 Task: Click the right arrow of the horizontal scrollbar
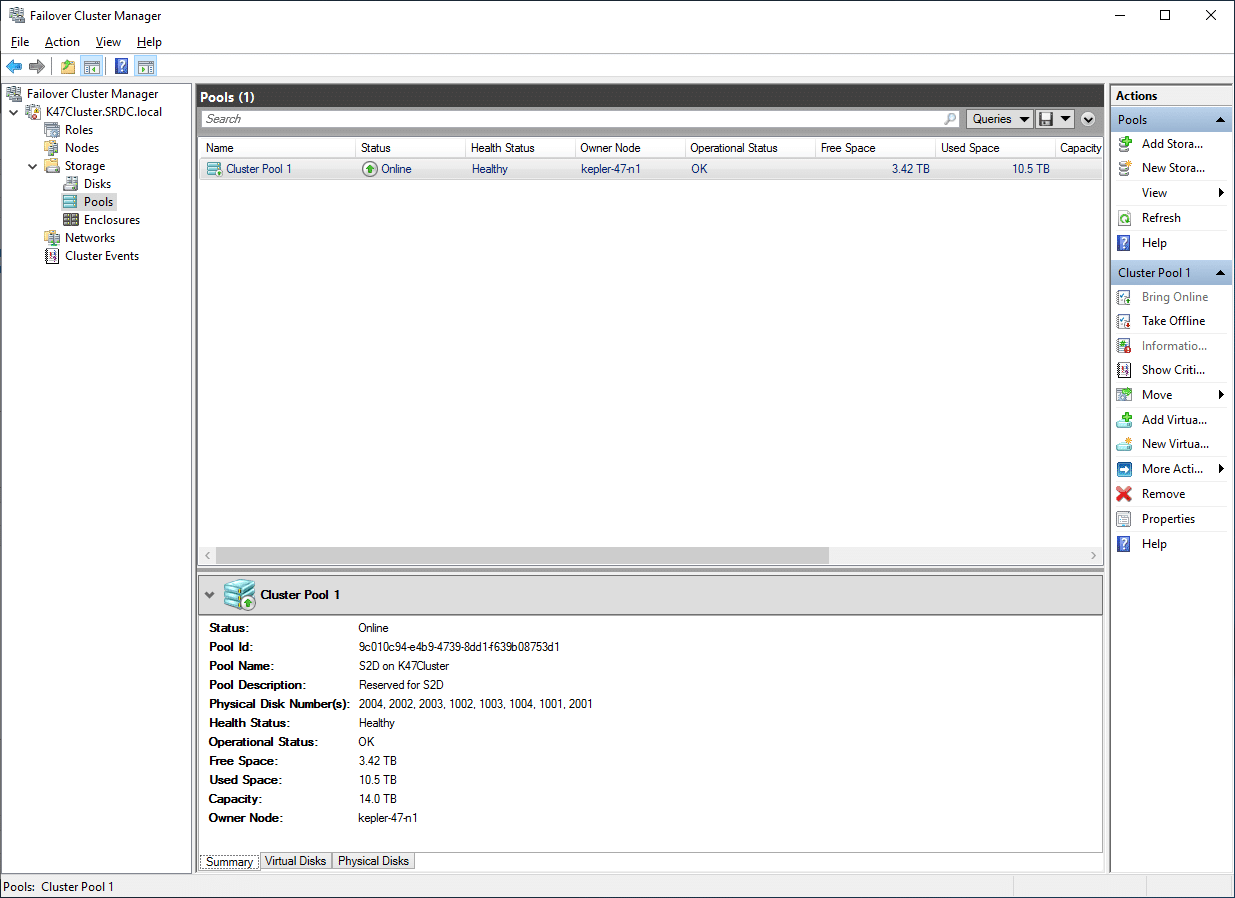(x=1093, y=555)
